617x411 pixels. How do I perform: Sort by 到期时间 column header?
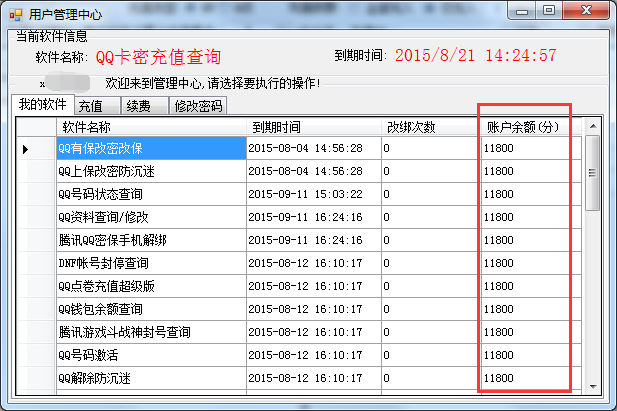tap(314, 127)
